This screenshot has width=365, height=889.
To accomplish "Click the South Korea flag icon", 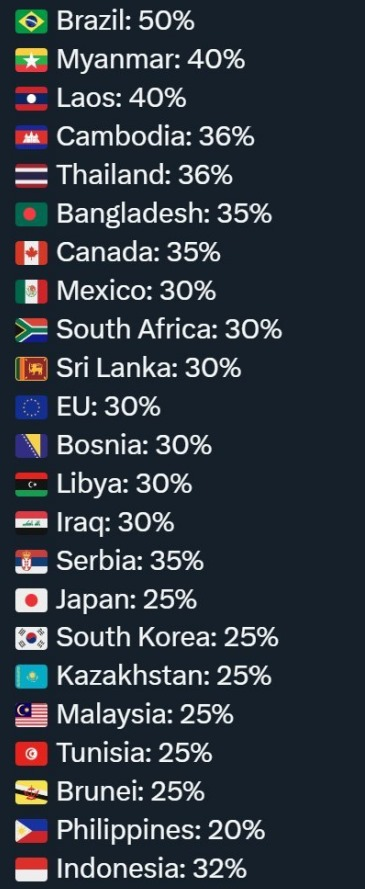I will click(x=31, y=638).
